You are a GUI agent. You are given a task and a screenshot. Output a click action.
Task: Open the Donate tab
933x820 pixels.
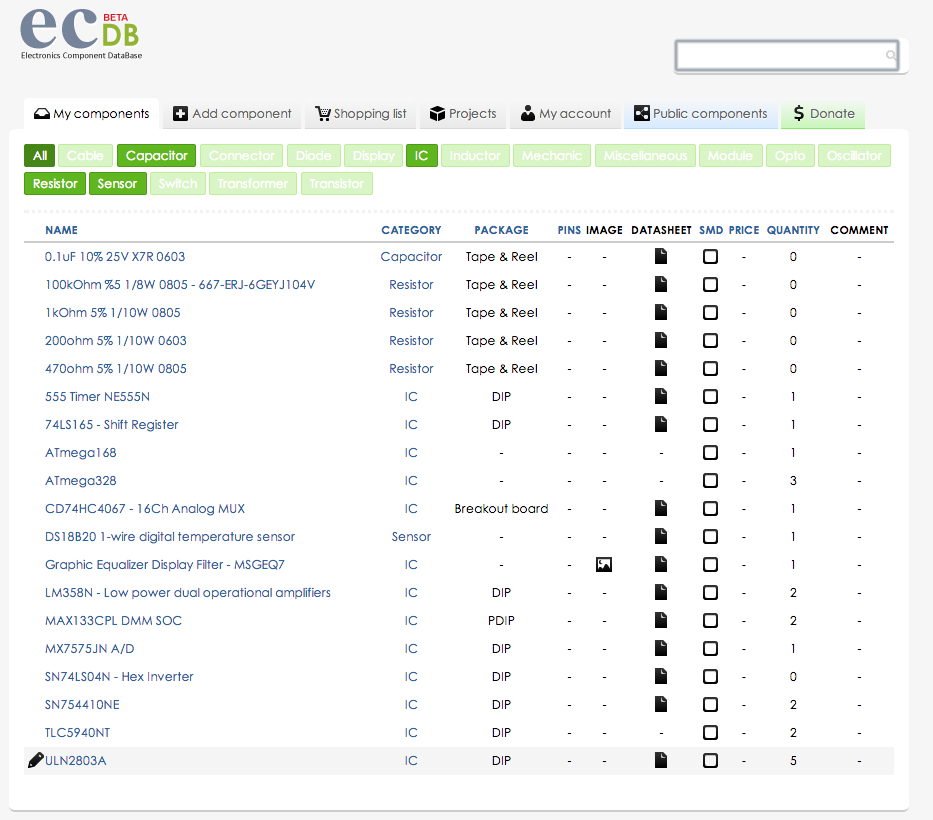point(823,114)
